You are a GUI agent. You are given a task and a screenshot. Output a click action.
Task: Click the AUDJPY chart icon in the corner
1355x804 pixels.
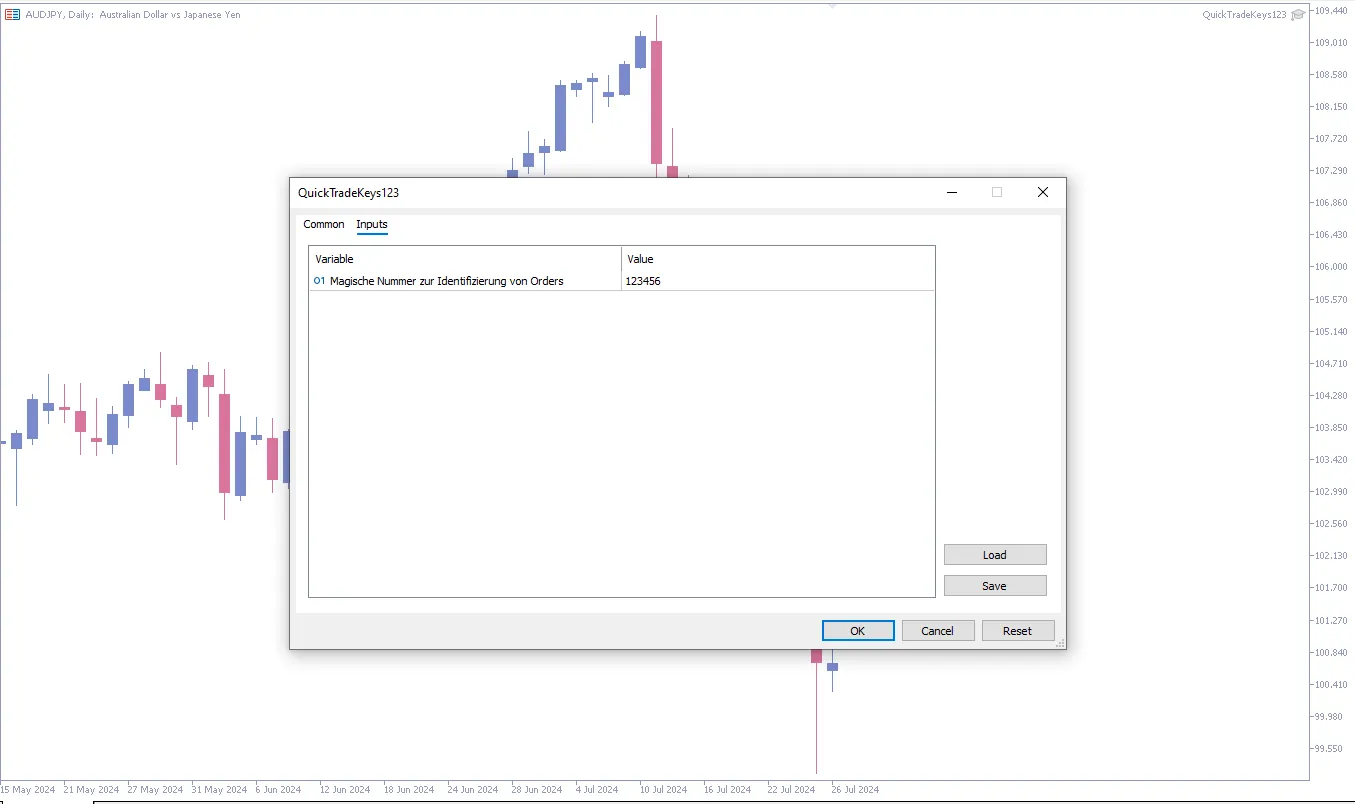click(x=13, y=15)
